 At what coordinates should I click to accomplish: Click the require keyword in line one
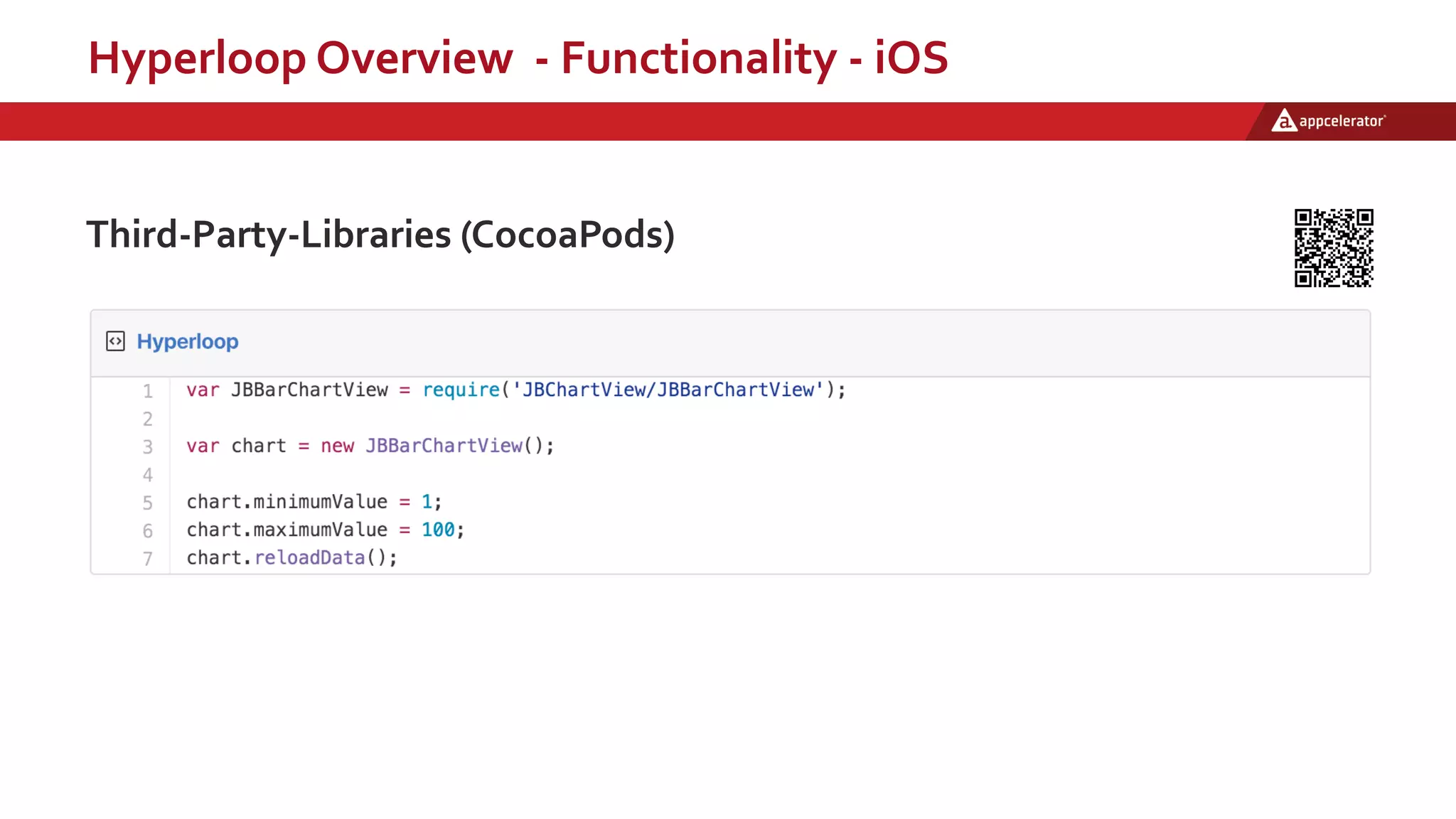461,390
